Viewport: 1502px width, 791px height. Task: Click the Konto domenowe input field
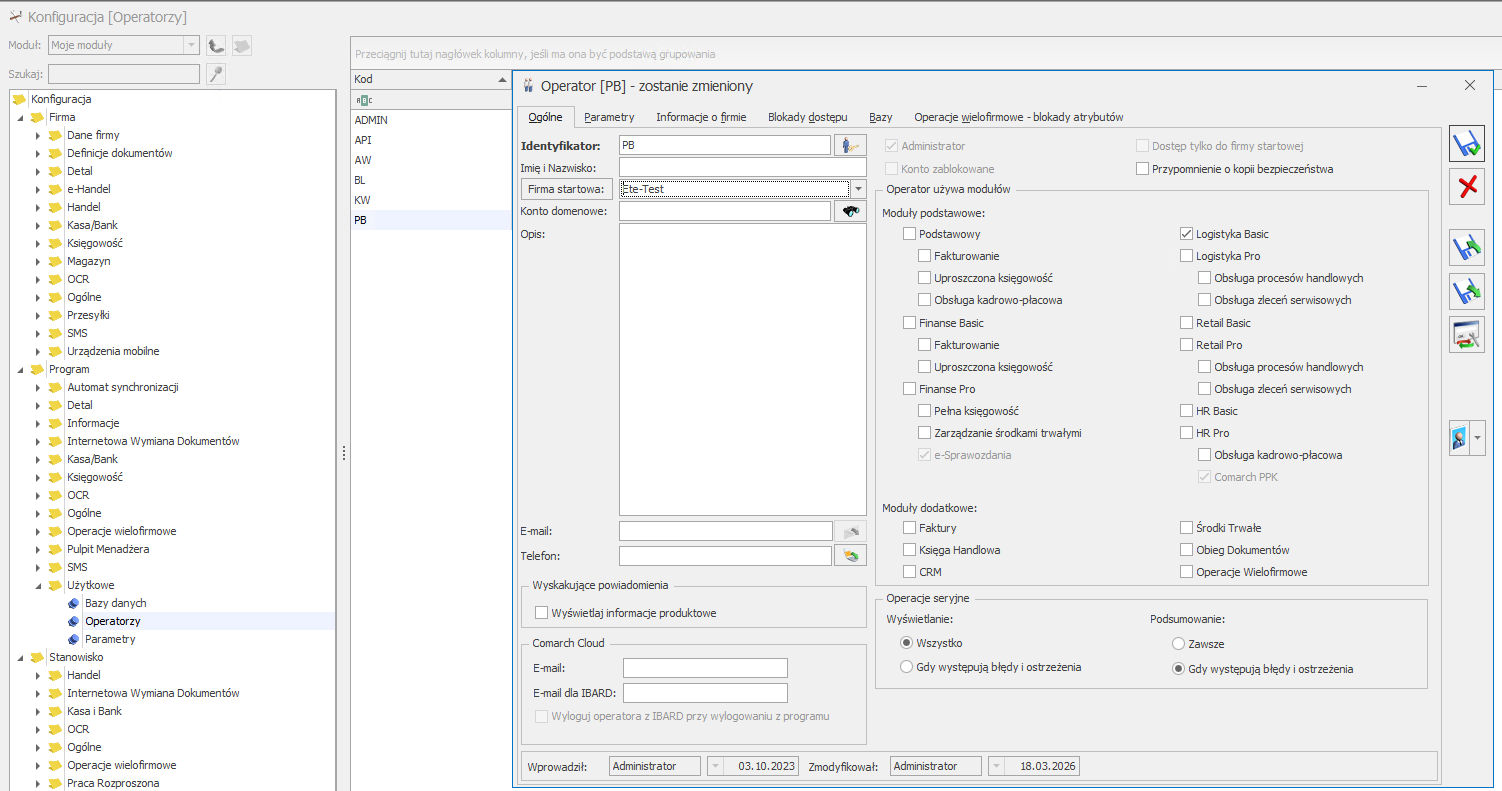(726, 211)
